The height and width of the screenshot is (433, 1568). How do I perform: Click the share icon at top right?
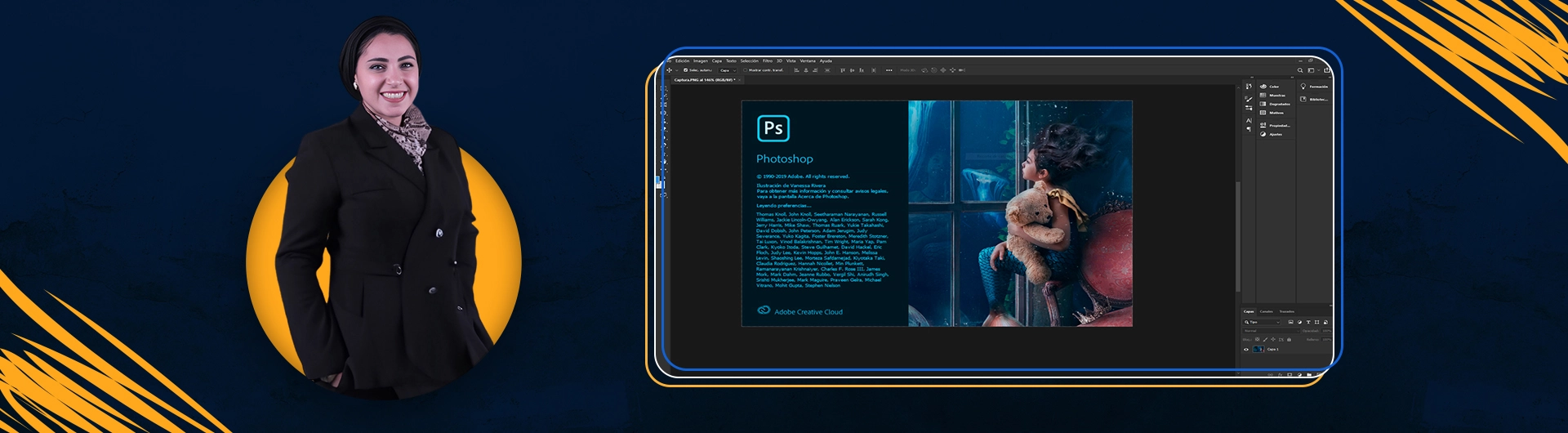click(x=1326, y=70)
